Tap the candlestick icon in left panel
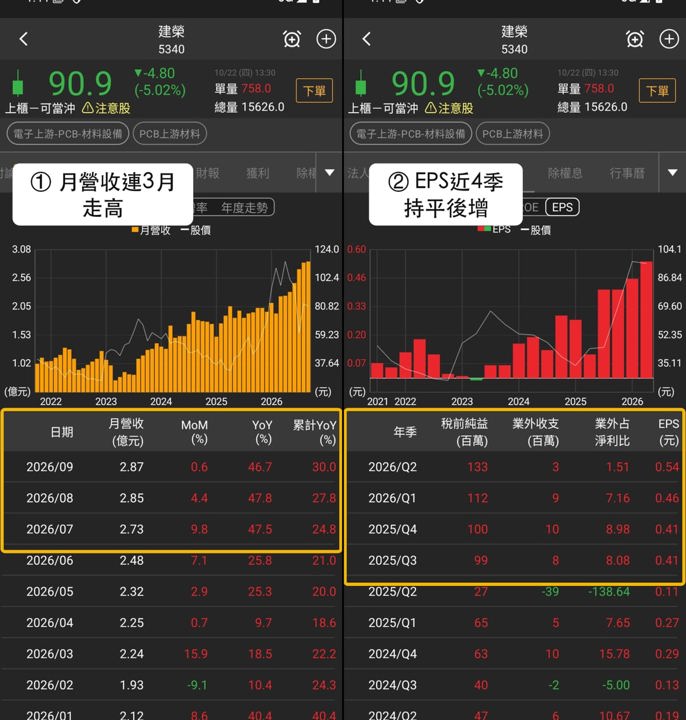This screenshot has height=720, width=686. [x=17, y=83]
